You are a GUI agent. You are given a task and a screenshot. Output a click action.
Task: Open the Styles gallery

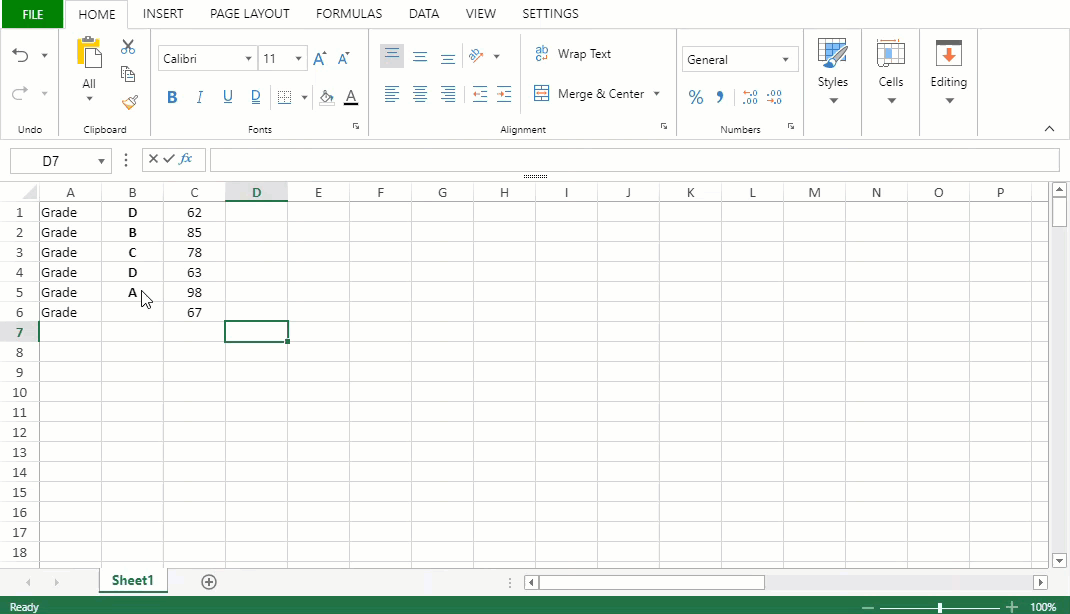click(x=833, y=72)
